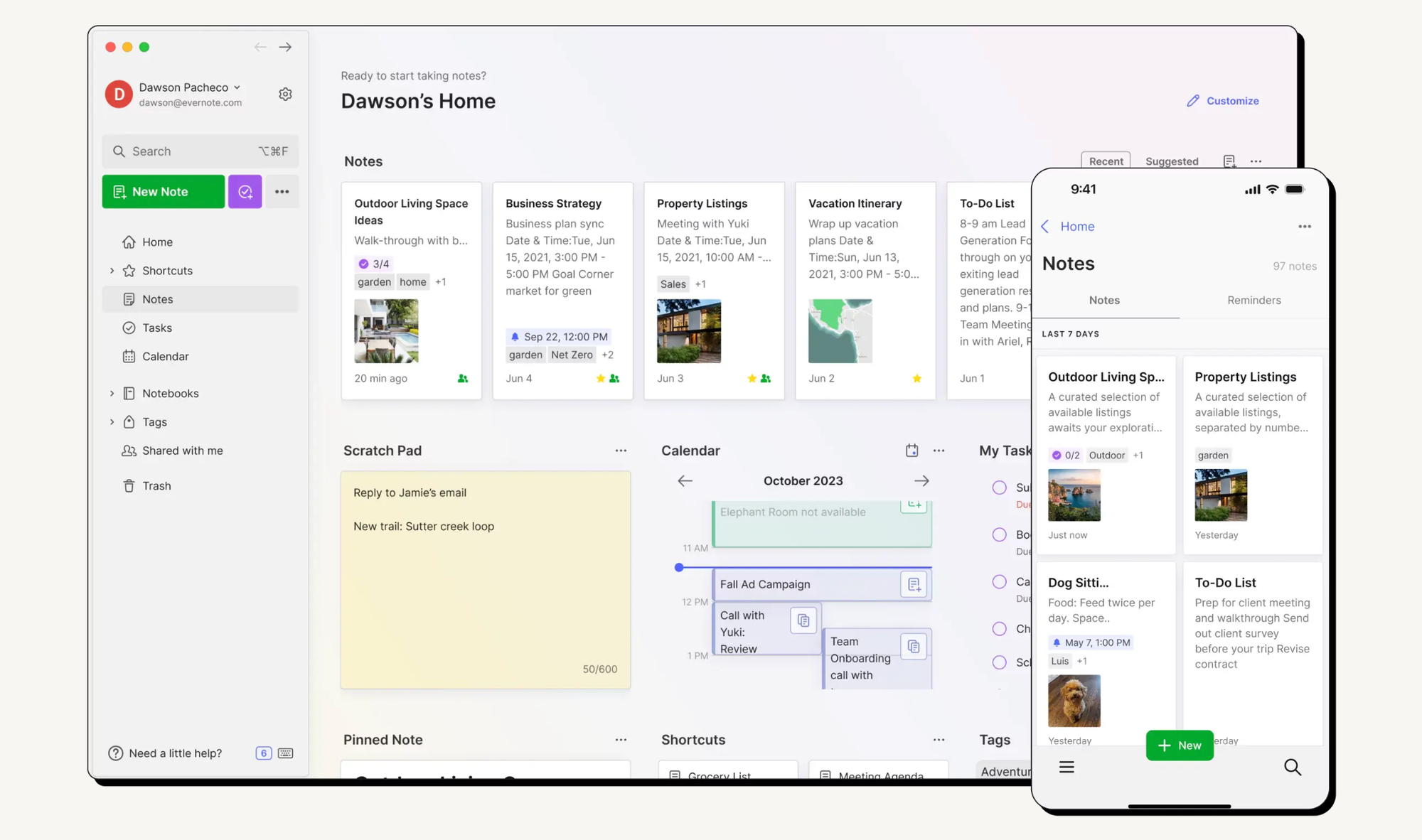Switch to Reminders tab on mobile

click(x=1253, y=300)
